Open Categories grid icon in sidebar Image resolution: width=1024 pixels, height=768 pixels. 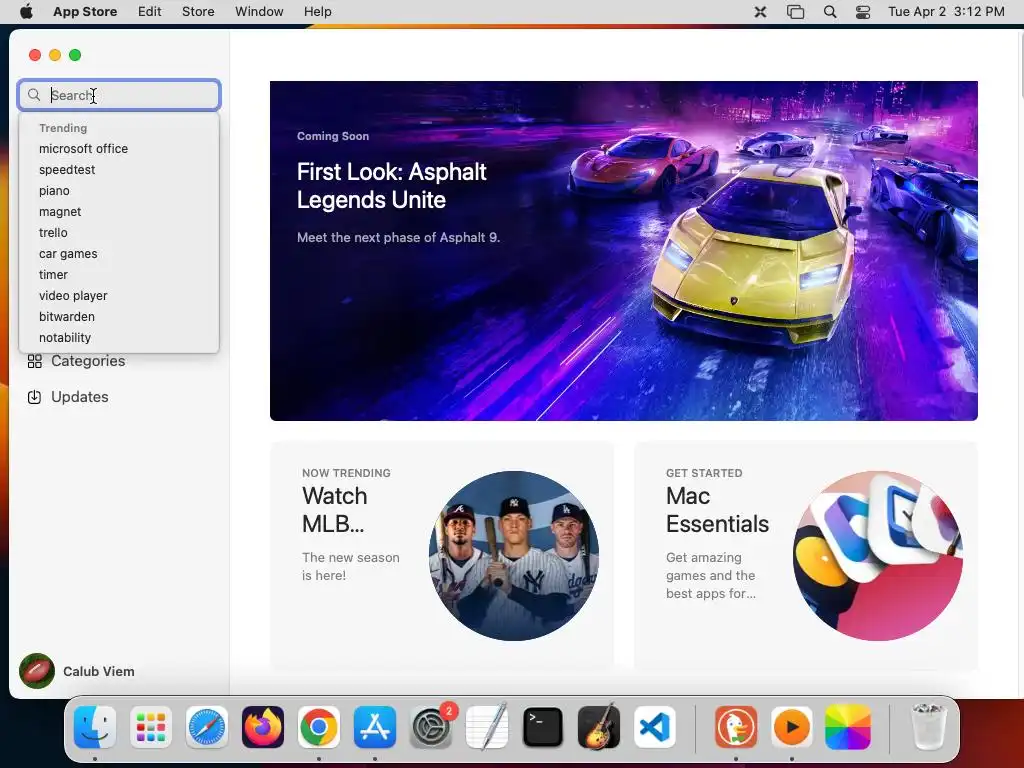[x=35, y=361]
